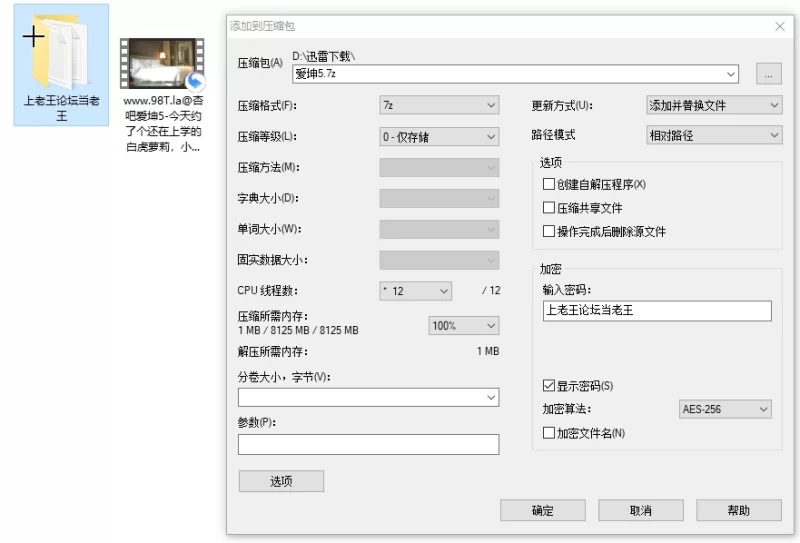Open the 更新方式 dropdown
800x543 pixels.
[714, 105]
